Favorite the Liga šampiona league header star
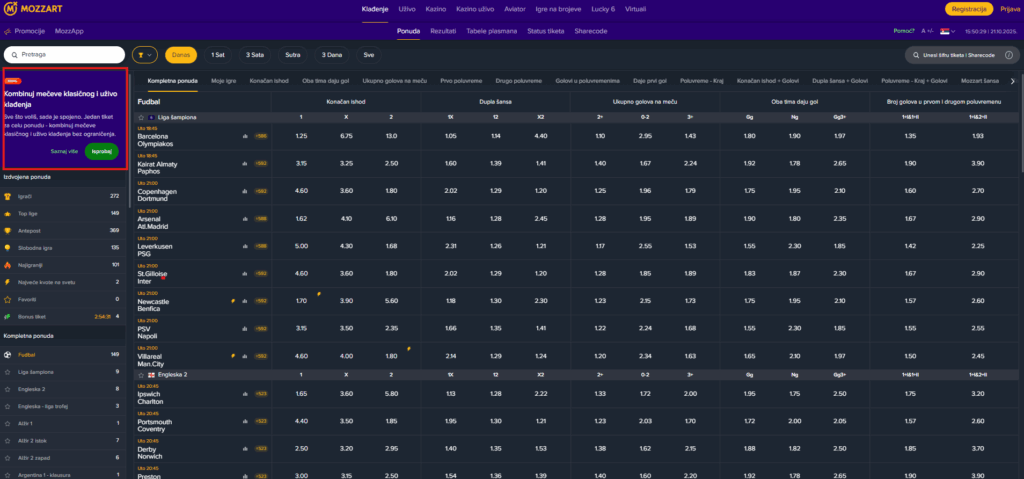 [141, 117]
